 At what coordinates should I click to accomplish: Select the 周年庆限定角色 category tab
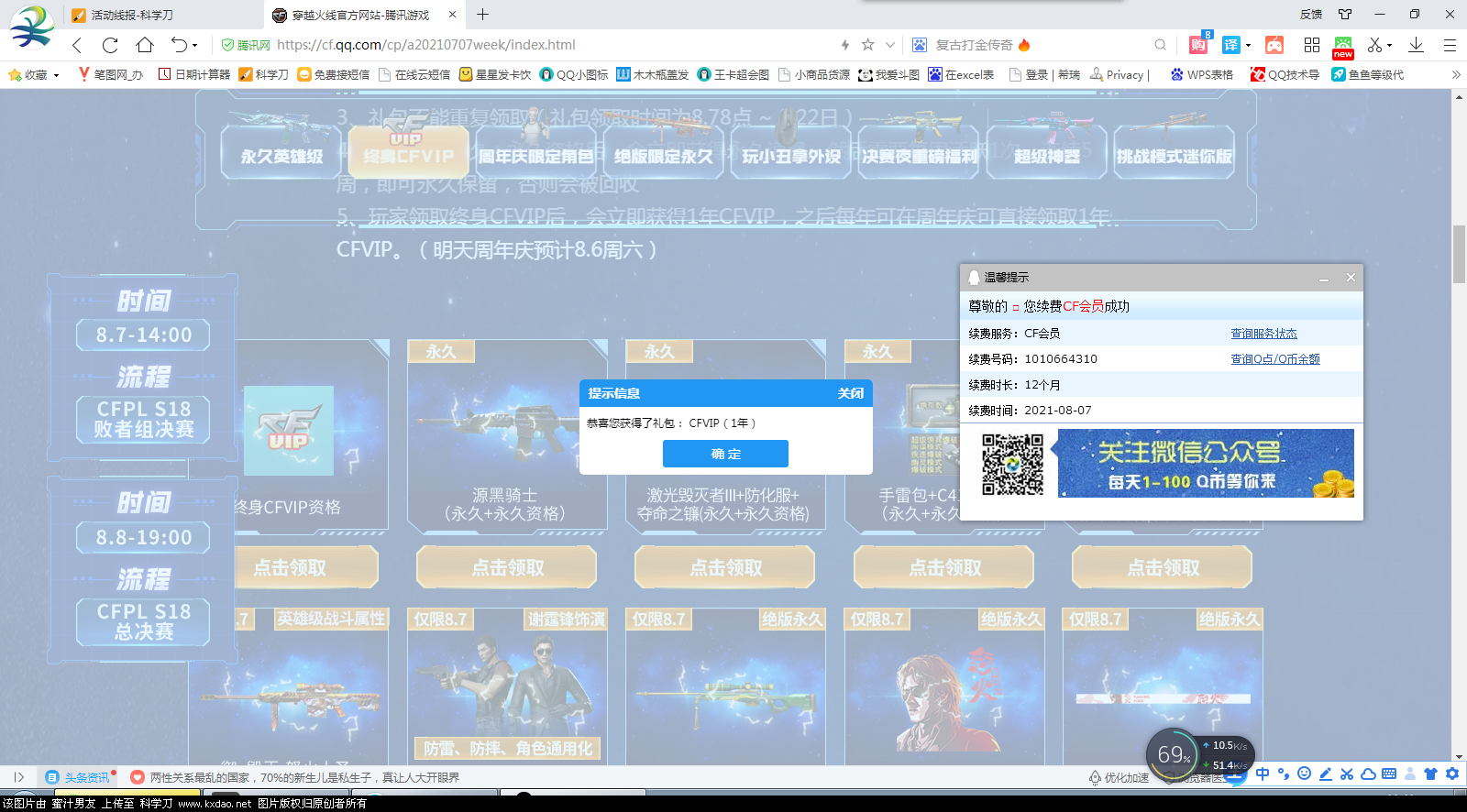pos(536,151)
